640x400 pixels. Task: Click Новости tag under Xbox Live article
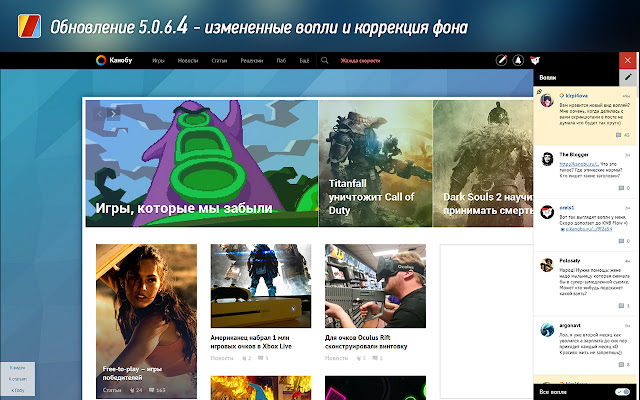222,358
